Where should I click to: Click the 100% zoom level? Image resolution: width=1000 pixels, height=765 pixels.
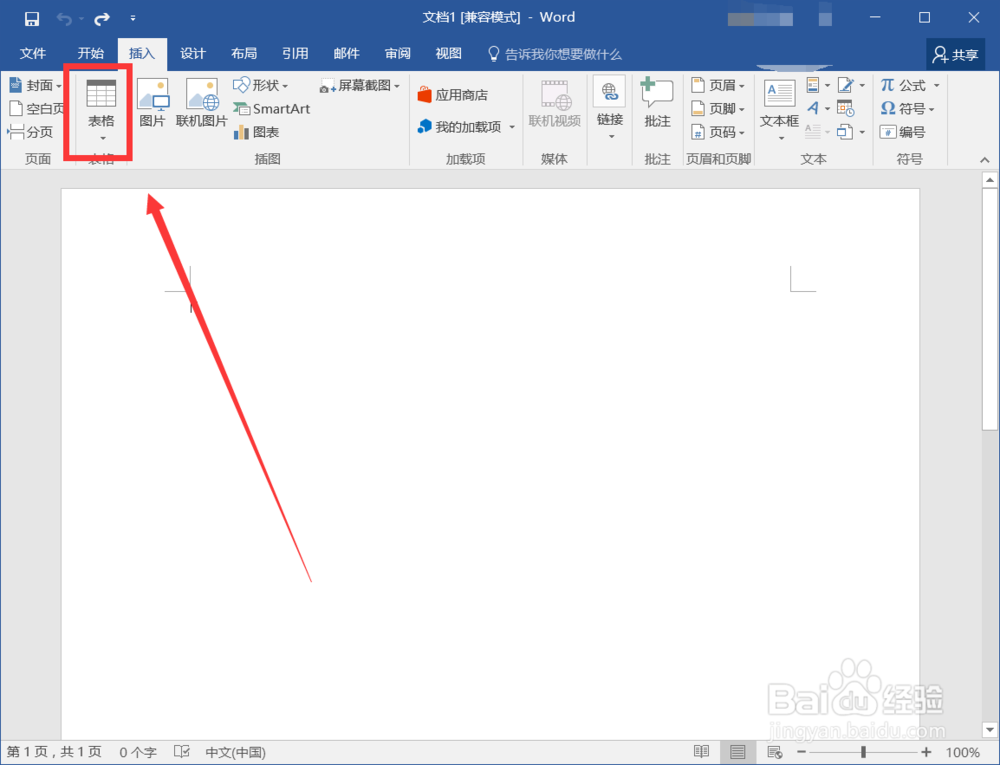(962, 752)
